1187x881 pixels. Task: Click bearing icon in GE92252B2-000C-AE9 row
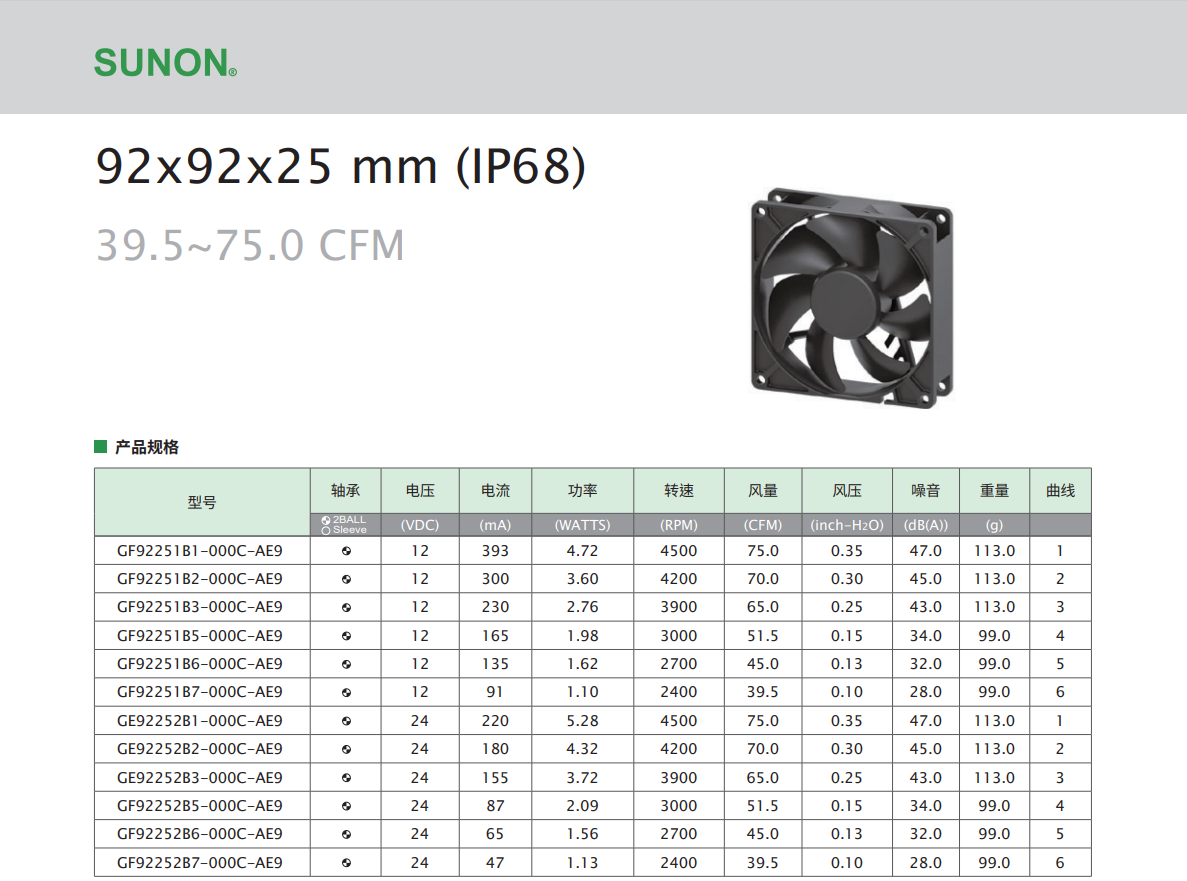[346, 749]
